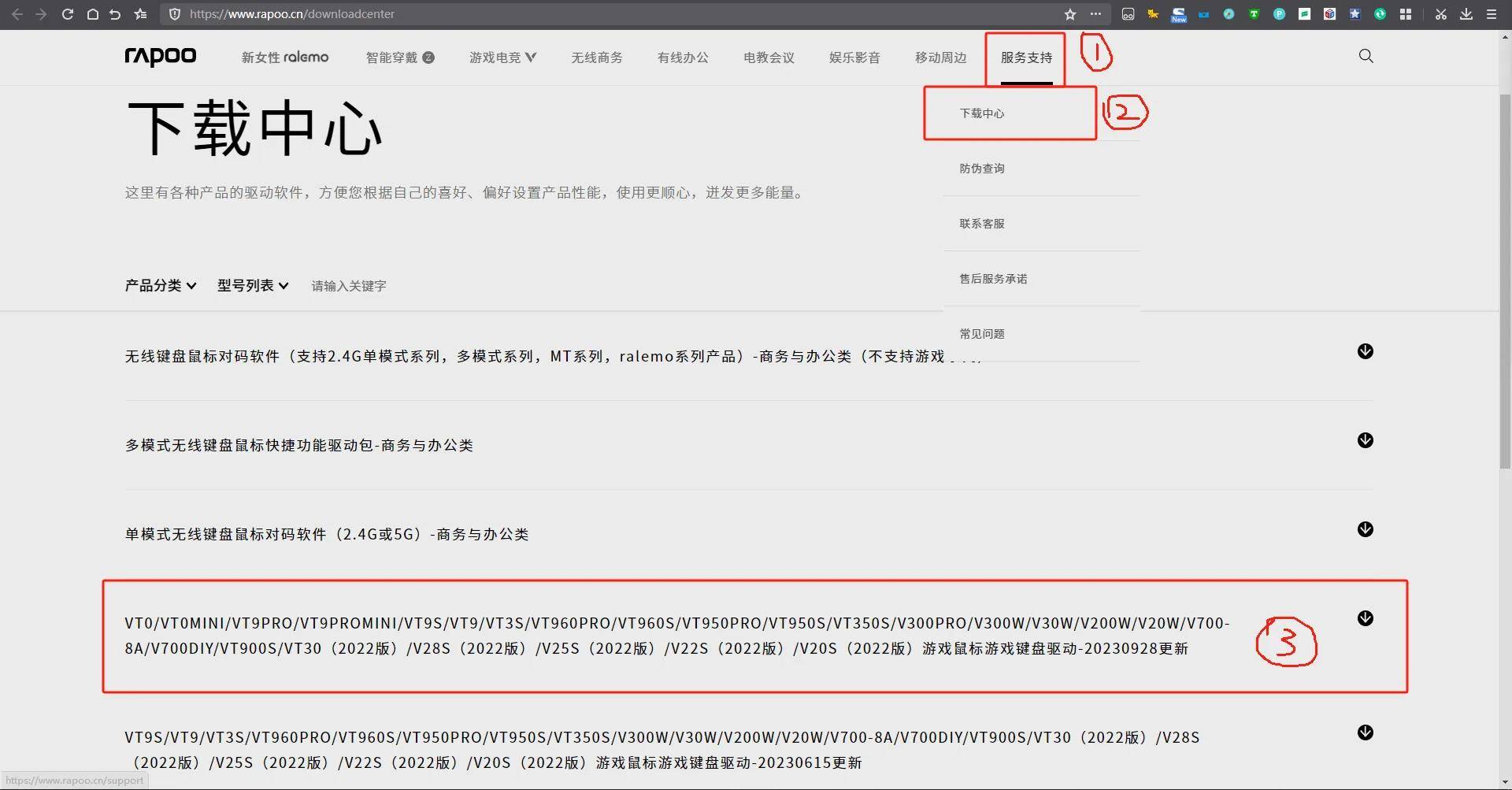
Task: Open the extension icon labeled New
Action: pos(1178,14)
